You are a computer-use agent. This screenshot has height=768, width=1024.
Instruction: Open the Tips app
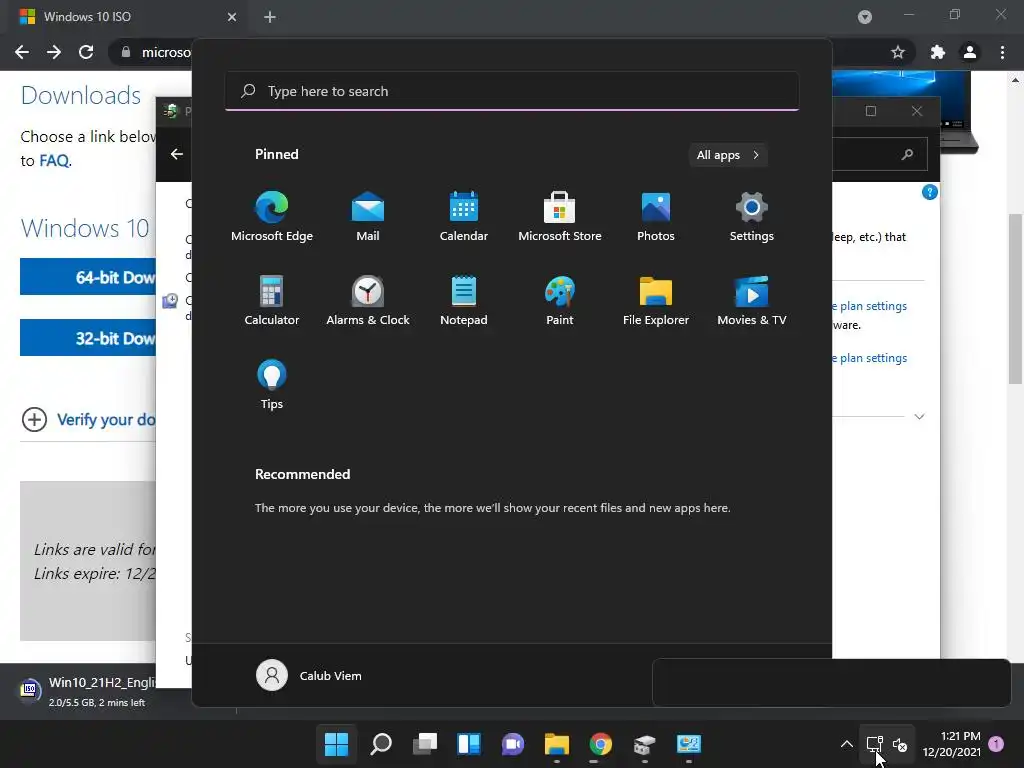[x=272, y=385]
